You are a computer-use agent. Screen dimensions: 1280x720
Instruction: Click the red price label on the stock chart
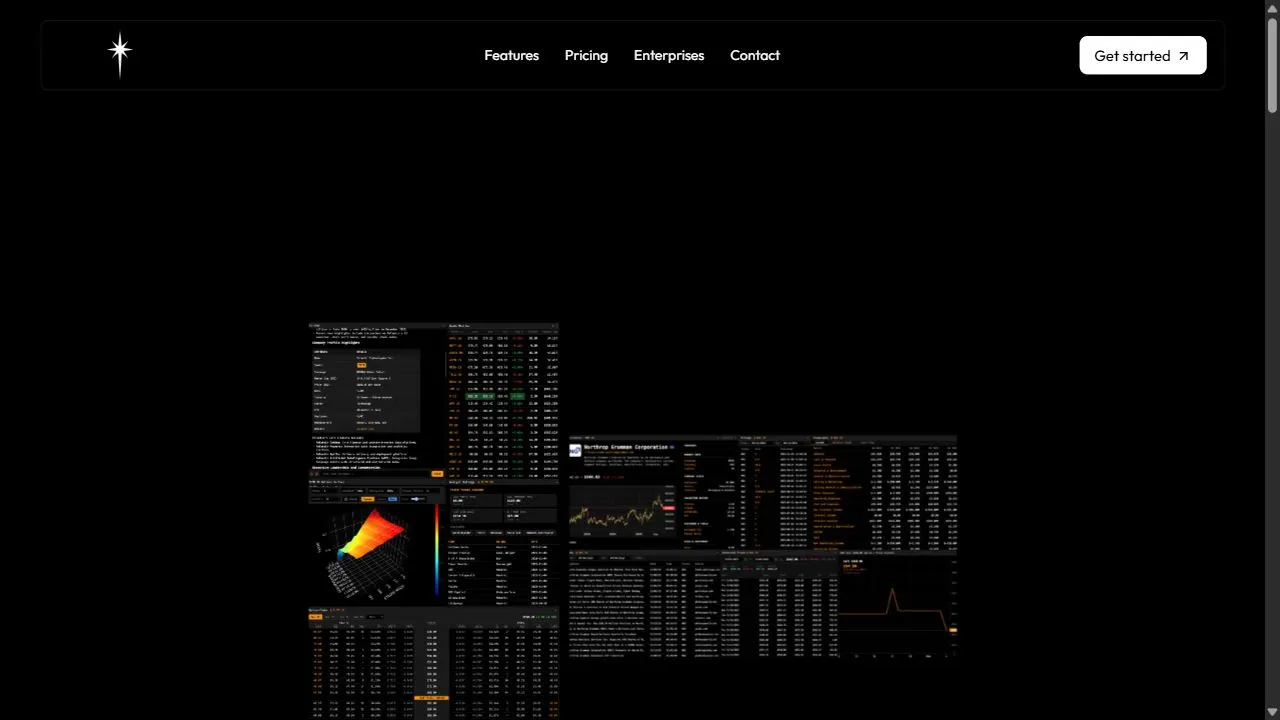[x=668, y=508]
